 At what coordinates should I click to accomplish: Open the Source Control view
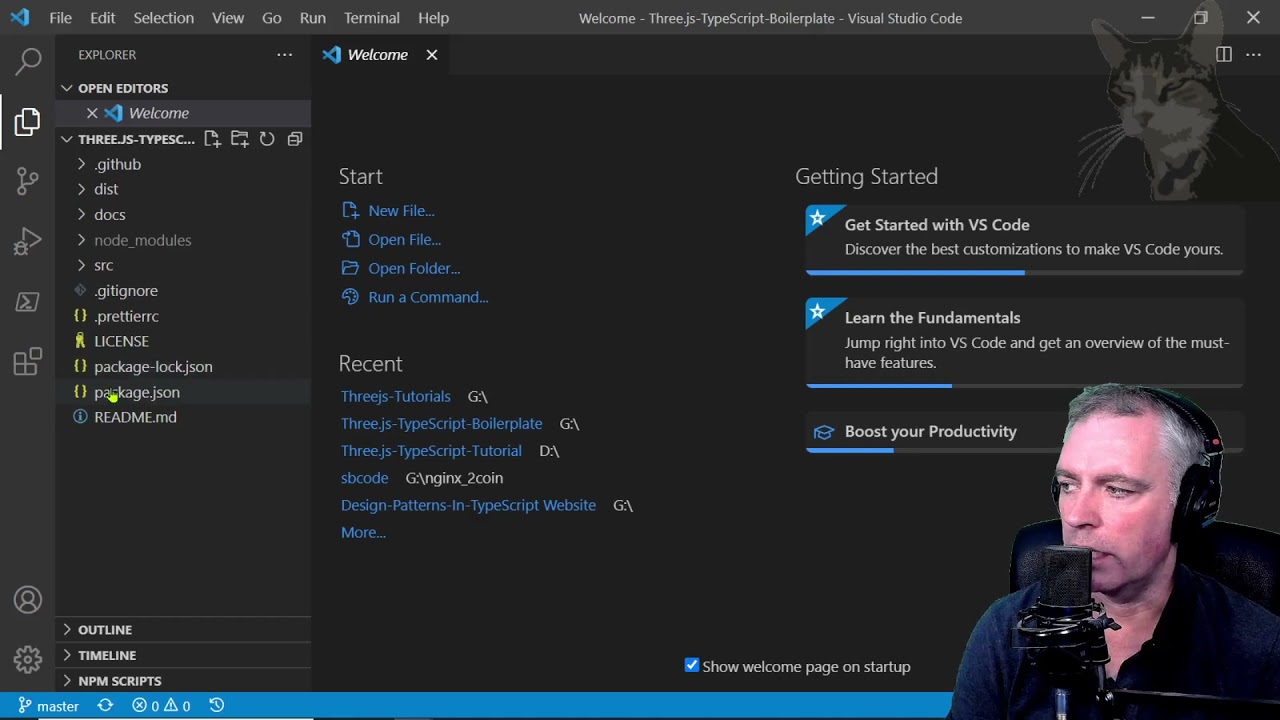coord(28,181)
